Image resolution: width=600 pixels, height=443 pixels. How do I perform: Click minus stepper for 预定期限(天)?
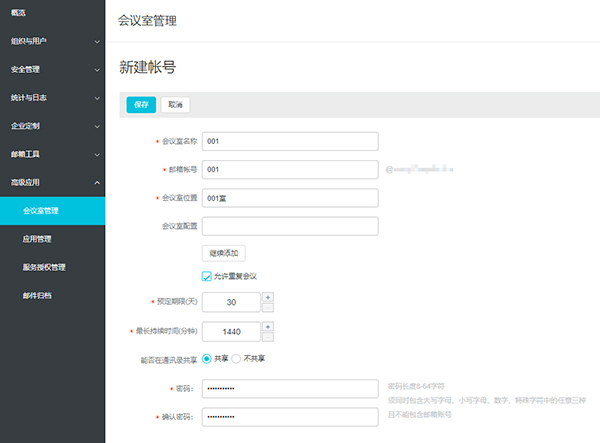pyautogui.click(x=267, y=307)
